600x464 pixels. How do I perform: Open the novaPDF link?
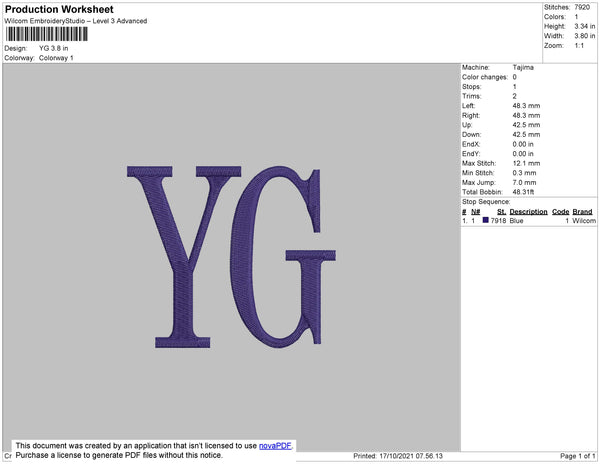coord(275,446)
